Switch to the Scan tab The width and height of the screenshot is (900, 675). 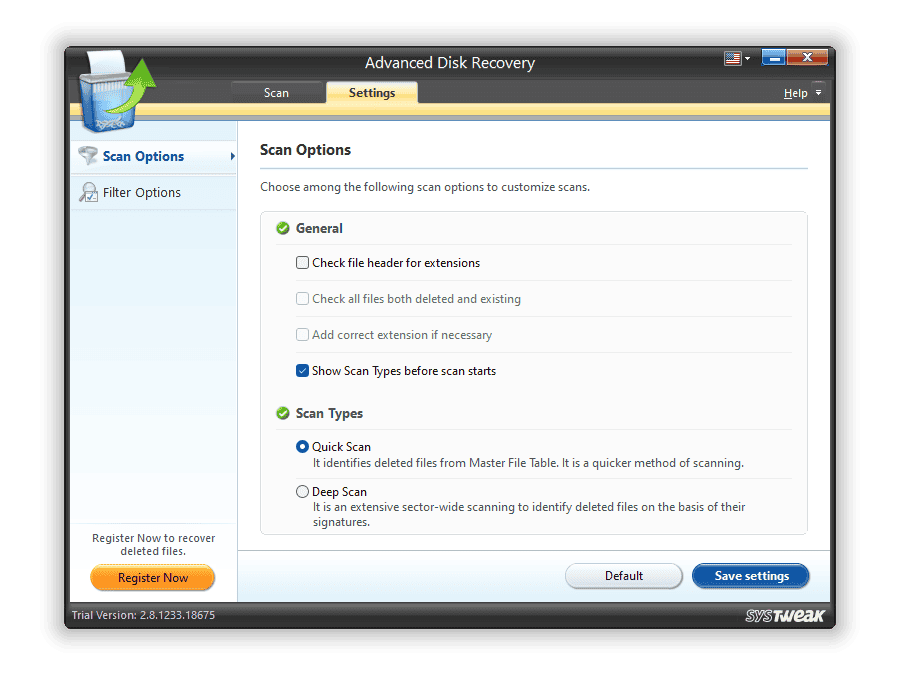(x=277, y=93)
